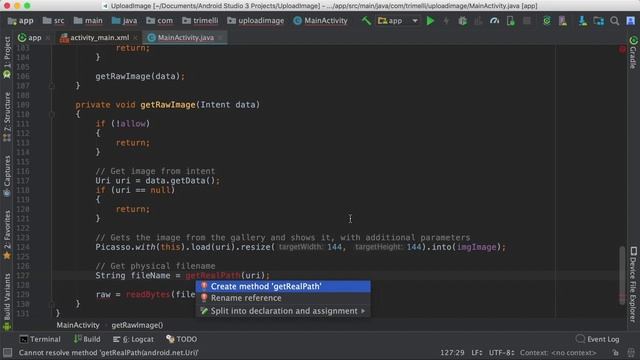
Task: Click Attach debugger to Android process icon
Action: coord(511,20)
